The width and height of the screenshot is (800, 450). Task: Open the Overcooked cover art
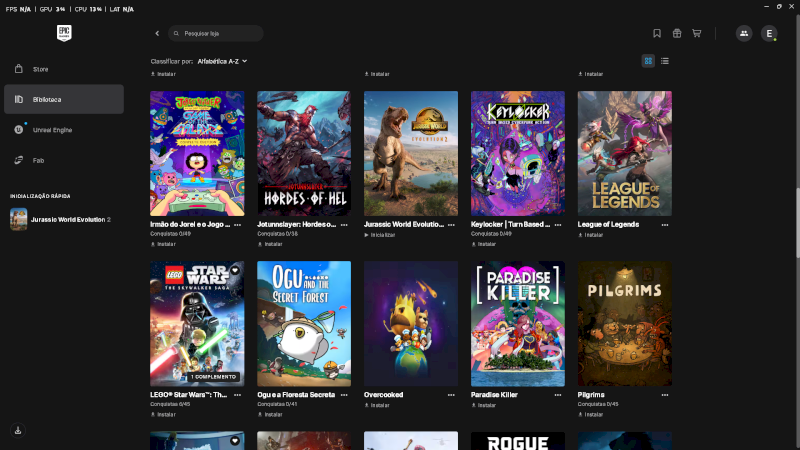pos(411,323)
